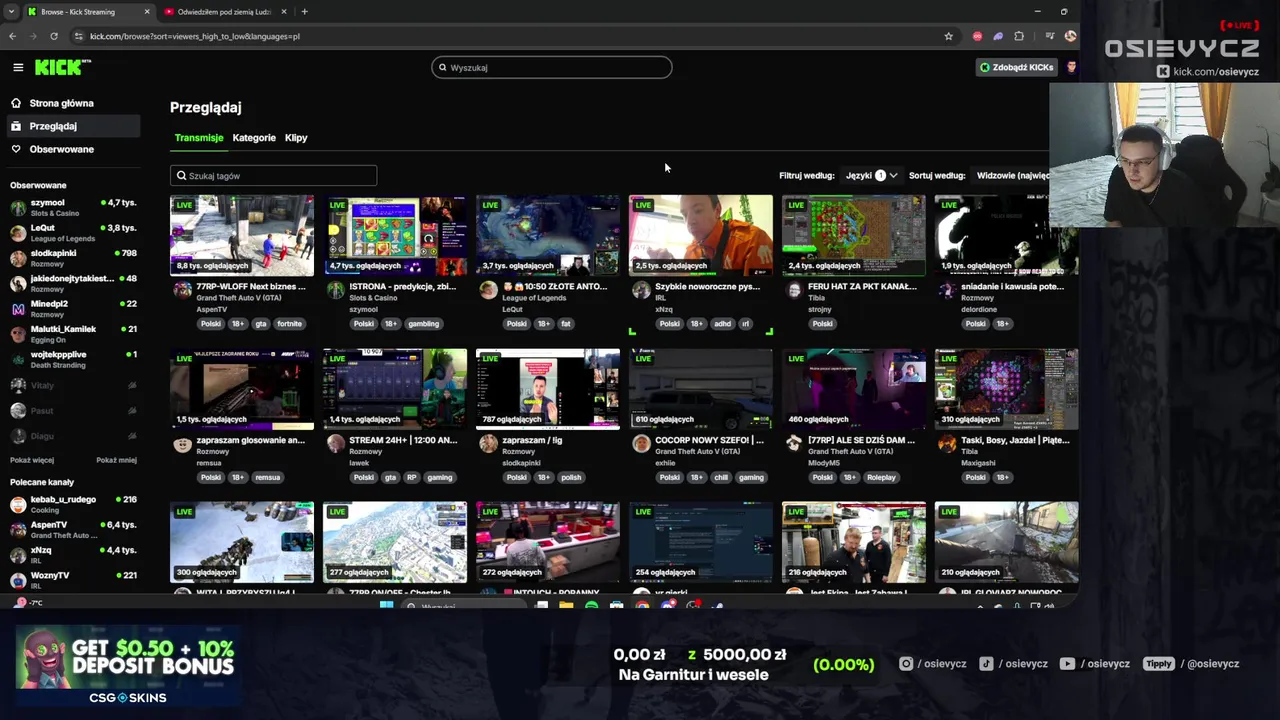Open Minedpl2 followed channel
Viewport: 1280px width, 720px height.
click(x=72, y=308)
